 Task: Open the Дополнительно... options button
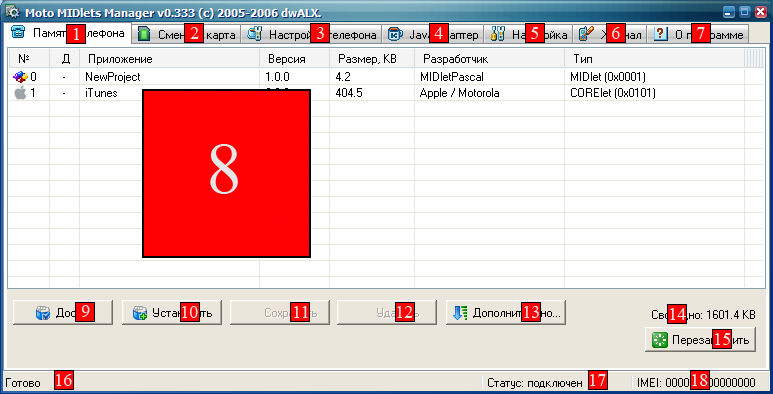tap(505, 313)
